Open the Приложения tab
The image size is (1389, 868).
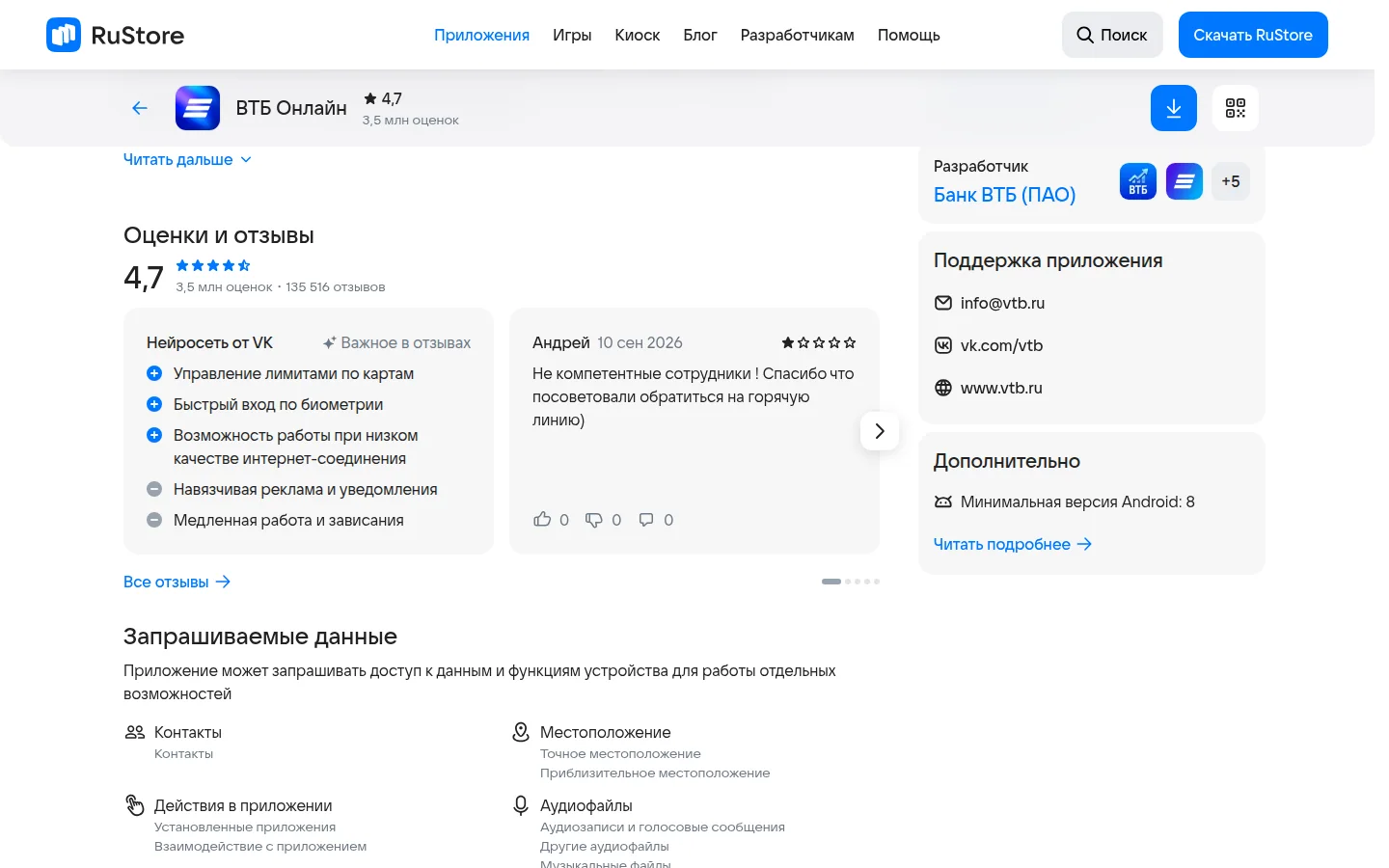coord(481,35)
